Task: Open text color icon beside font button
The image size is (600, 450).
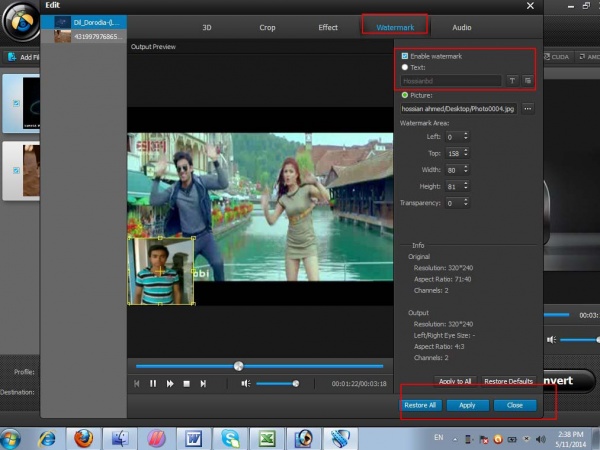Action: 527,79
